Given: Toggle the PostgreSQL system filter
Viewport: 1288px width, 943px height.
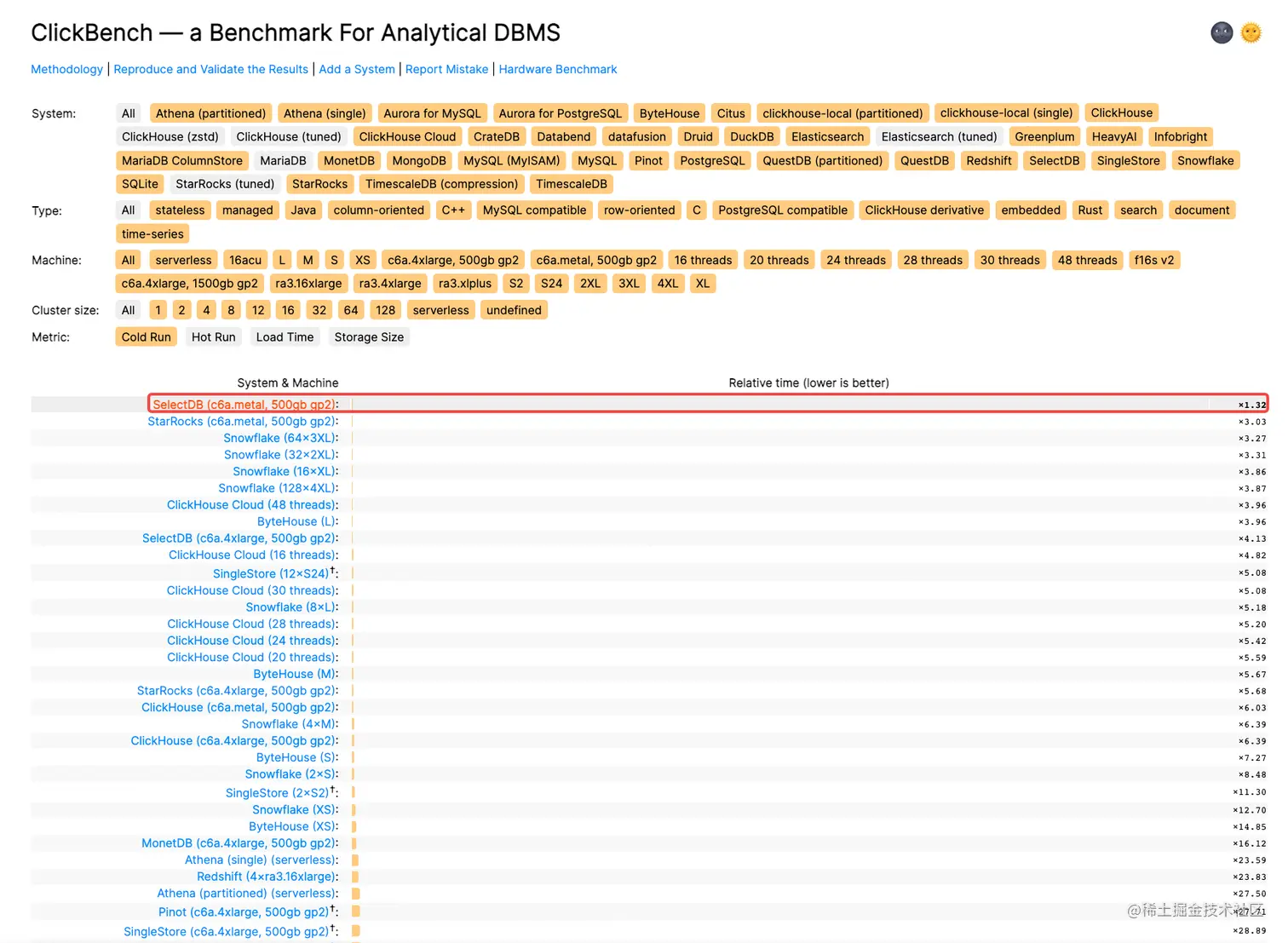Looking at the screenshot, I should pyautogui.click(x=712, y=160).
